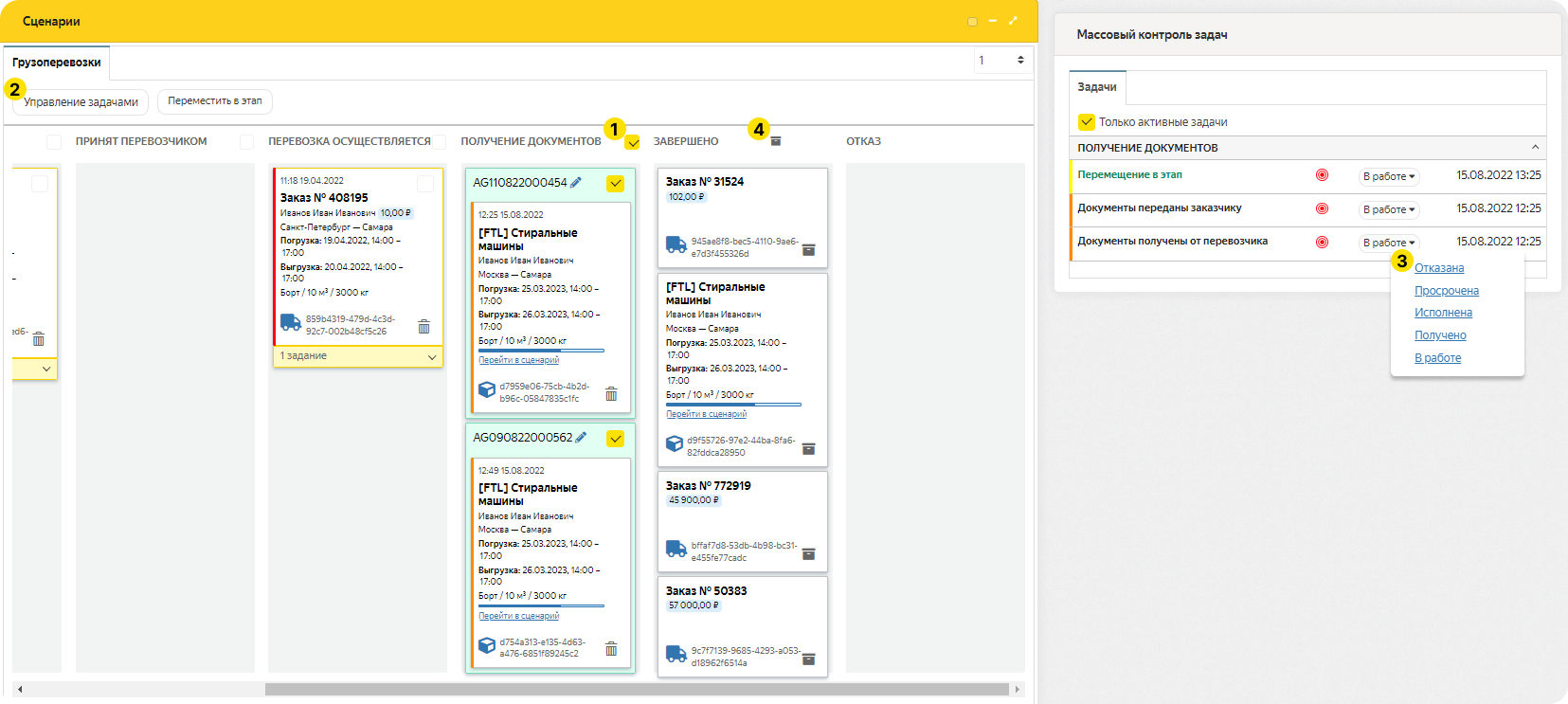1568x704 pixels.
Task: Click archive icon on Заказ № 31524 card
Action: point(808,250)
